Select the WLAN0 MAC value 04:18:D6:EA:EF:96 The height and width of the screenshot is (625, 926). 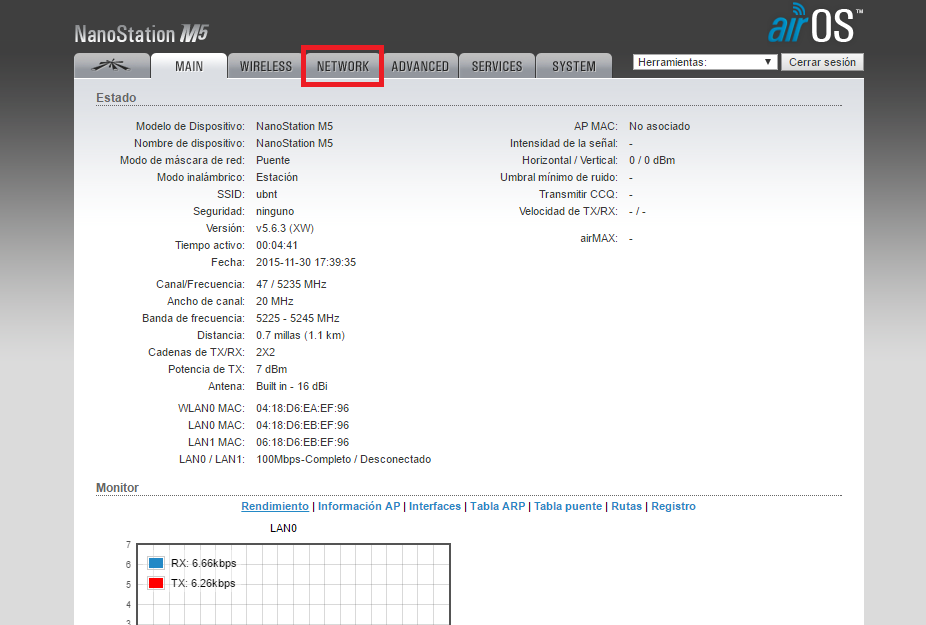tap(302, 408)
